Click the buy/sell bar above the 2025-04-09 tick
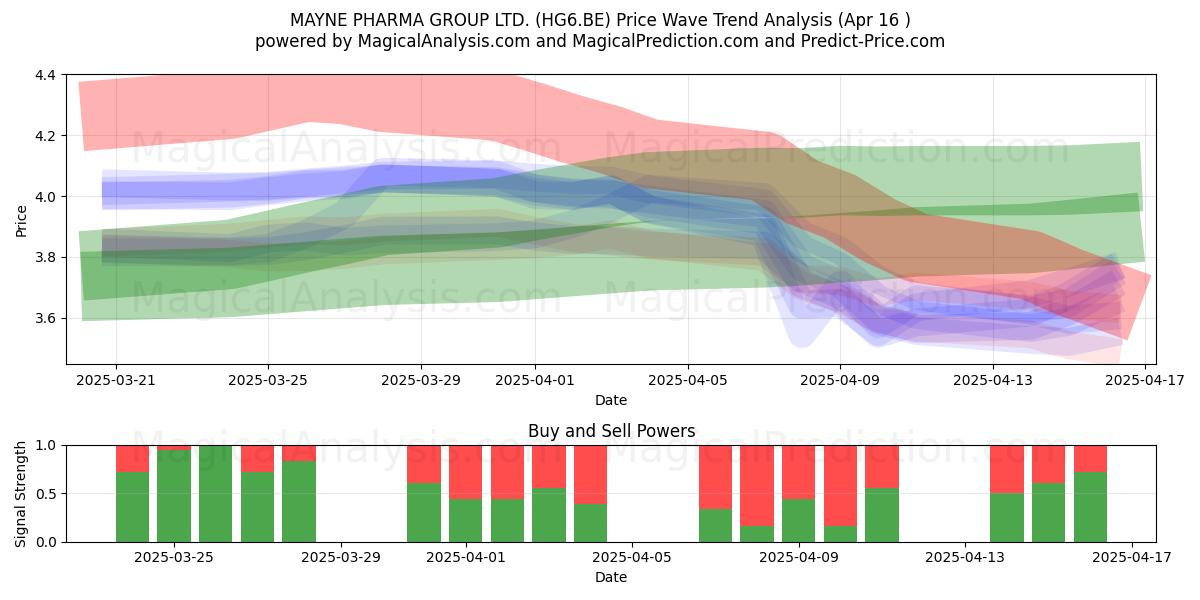The height and width of the screenshot is (600, 1200). 799,494
